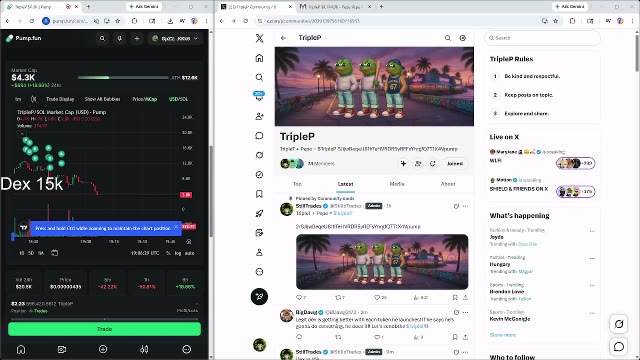Dismiss the blue Ctrl zoom hint banner
640x360 pixels.
point(176,227)
